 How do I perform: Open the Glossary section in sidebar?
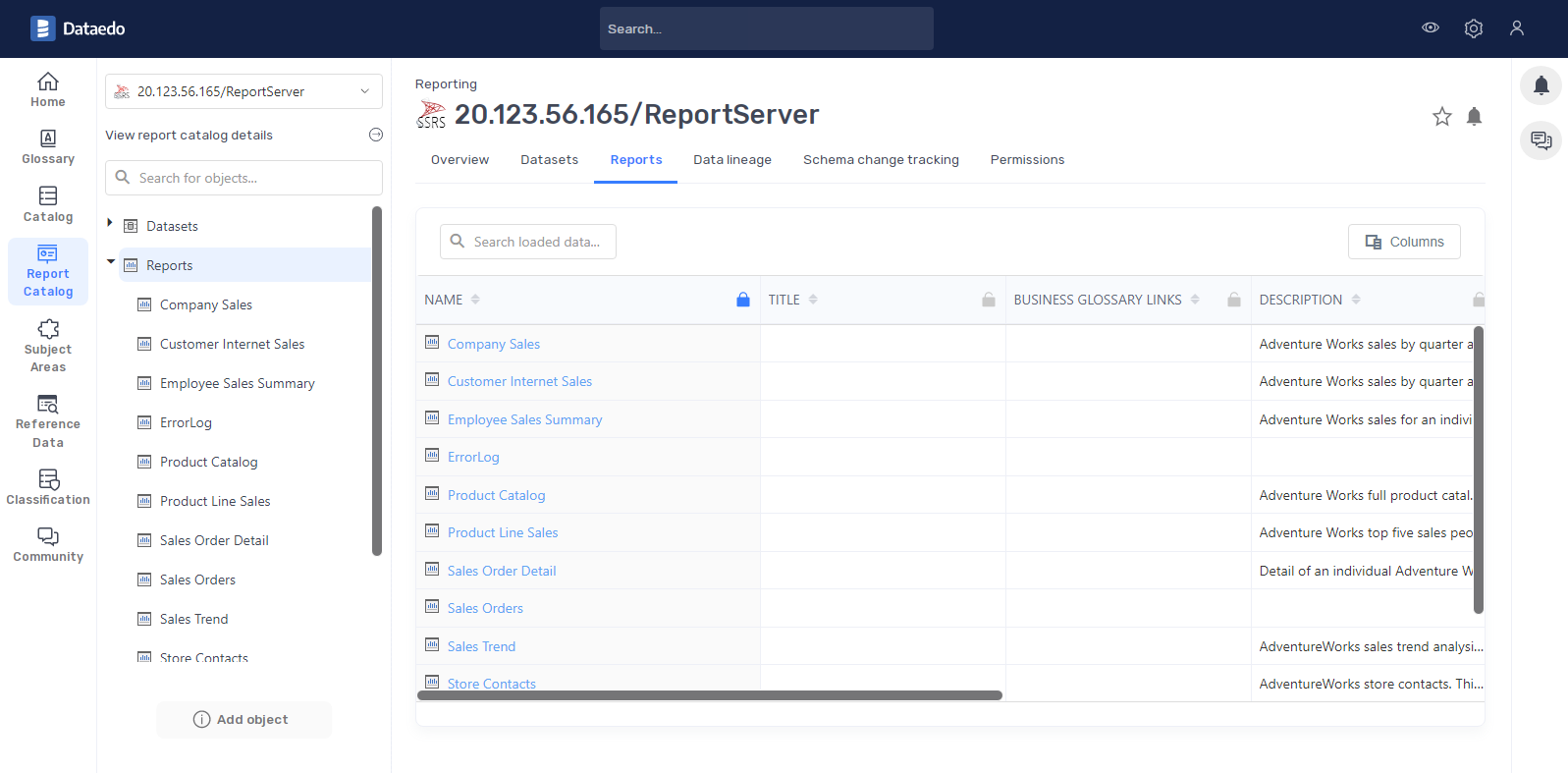pos(48,146)
